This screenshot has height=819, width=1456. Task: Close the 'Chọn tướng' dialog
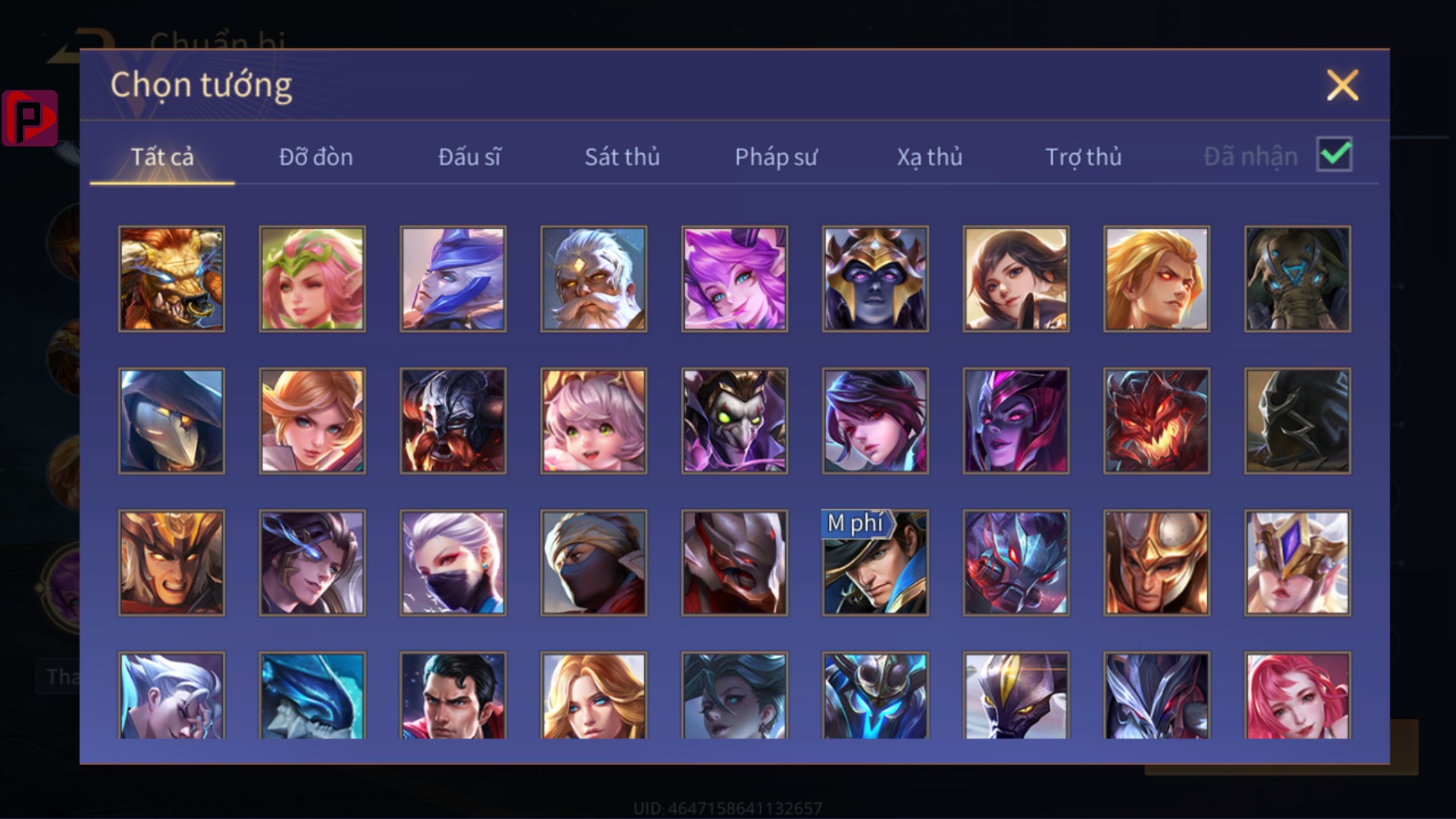point(1342,85)
